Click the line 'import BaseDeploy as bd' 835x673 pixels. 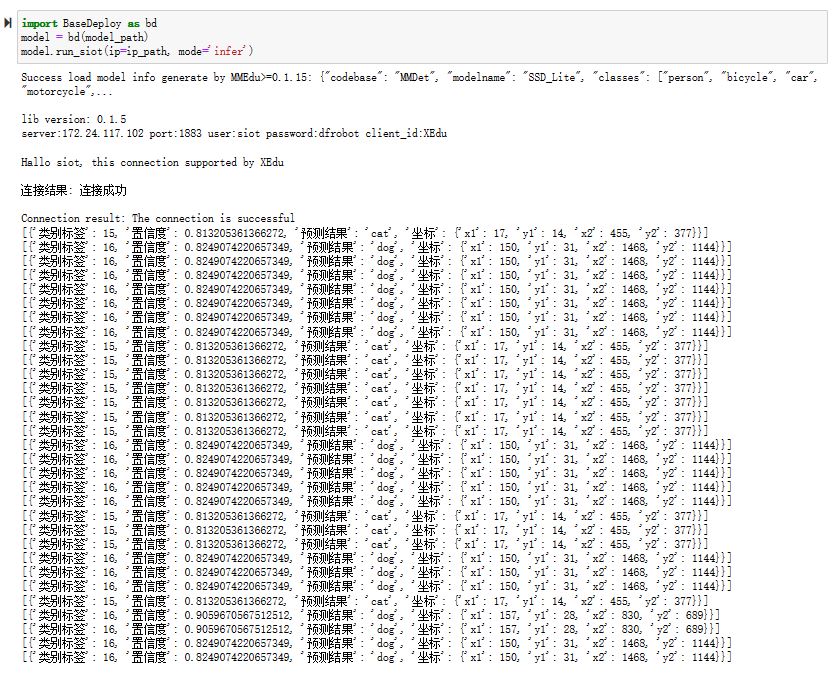point(89,23)
